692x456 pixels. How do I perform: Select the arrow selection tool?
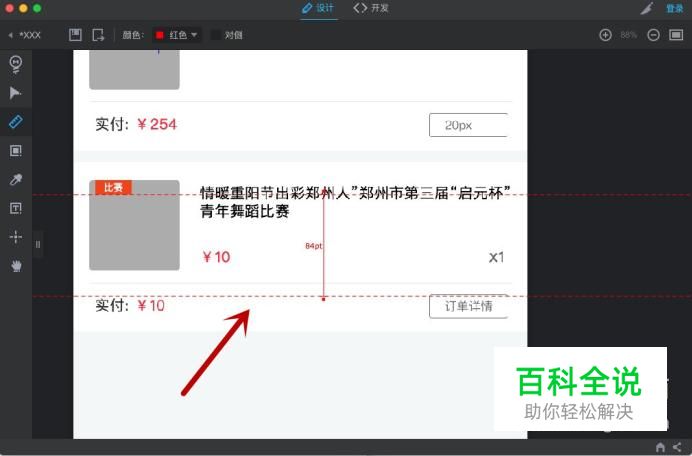pos(15,93)
